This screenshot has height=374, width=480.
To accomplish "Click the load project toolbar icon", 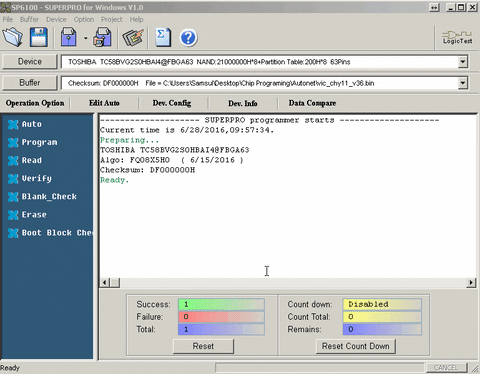I will [x=68, y=37].
